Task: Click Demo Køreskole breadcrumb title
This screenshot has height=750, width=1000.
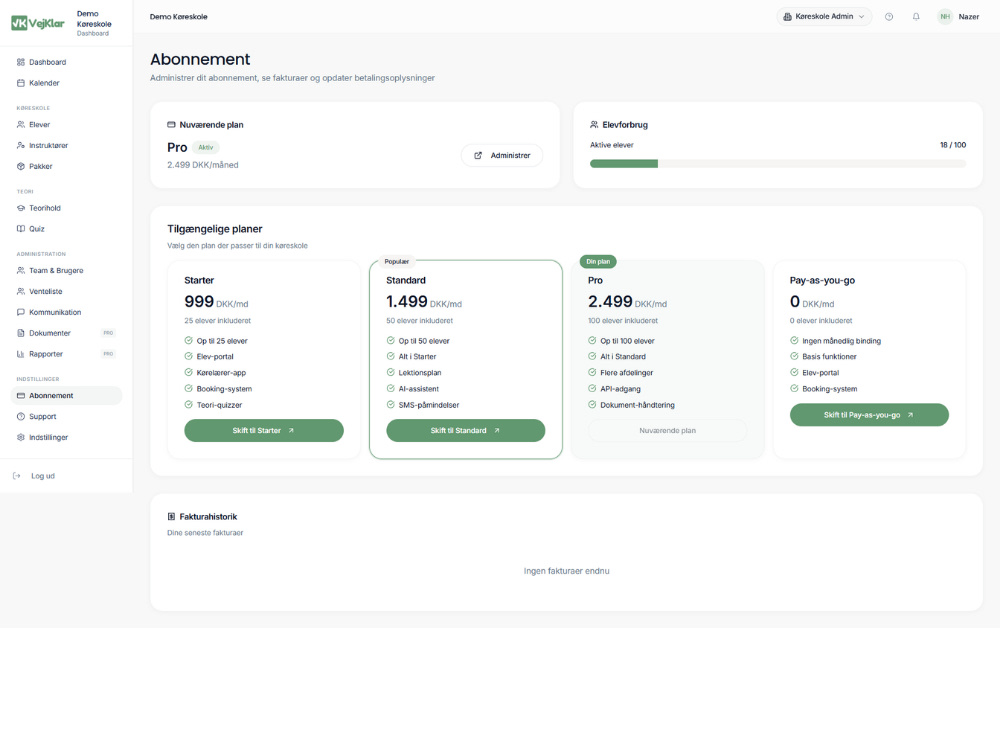Action: pos(179,17)
